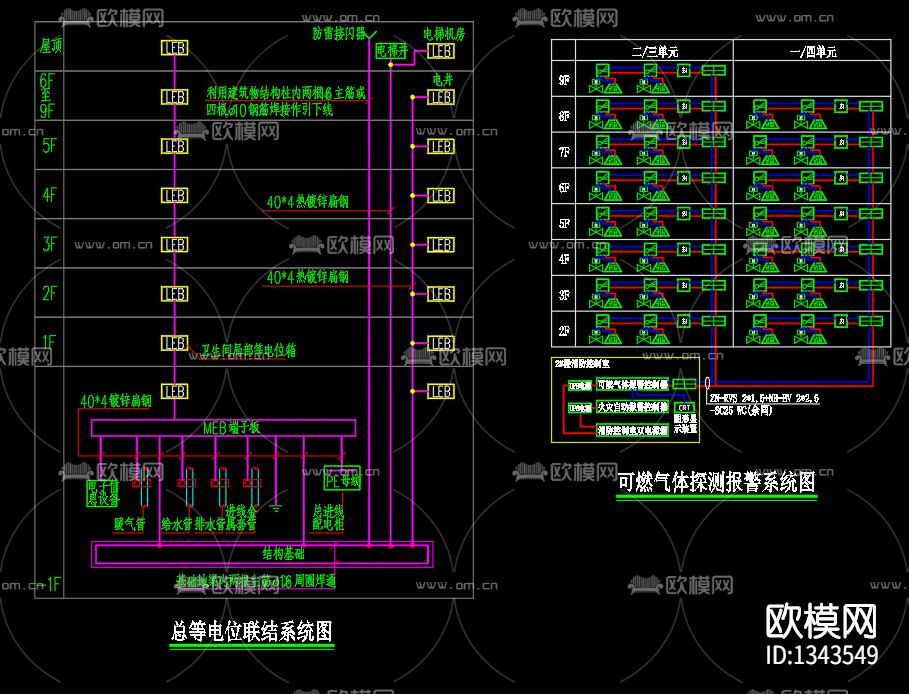Click the 电梯井 green box symbol
The width and height of the screenshot is (909, 694).
392,51
